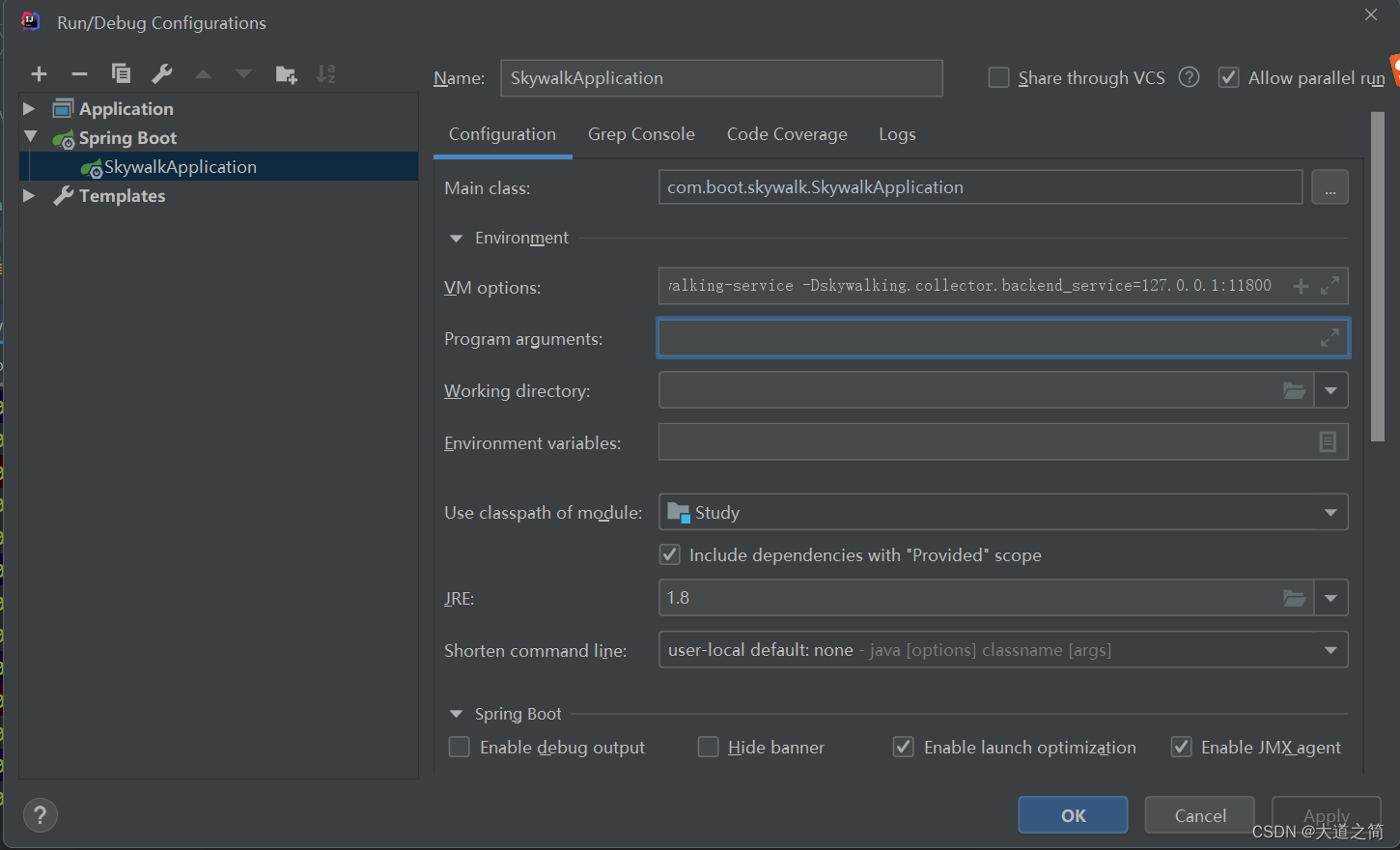Confirm with the OK button
Screen dimensions: 1400x850
tap(1073, 815)
